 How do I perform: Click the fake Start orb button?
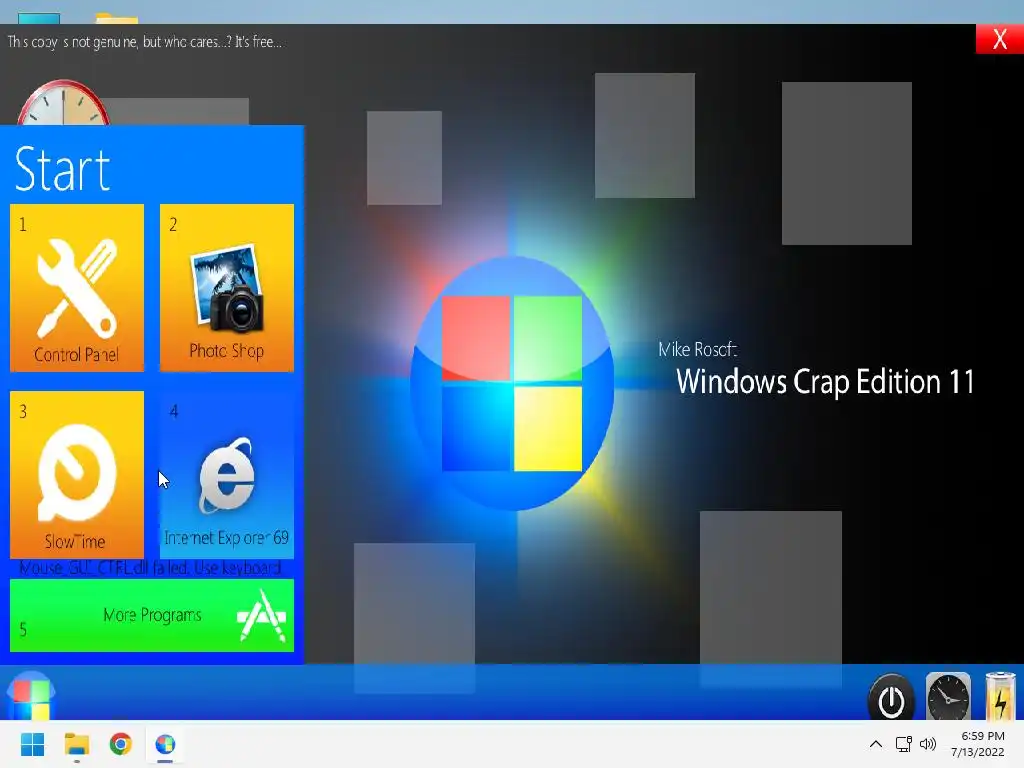click(x=31, y=695)
